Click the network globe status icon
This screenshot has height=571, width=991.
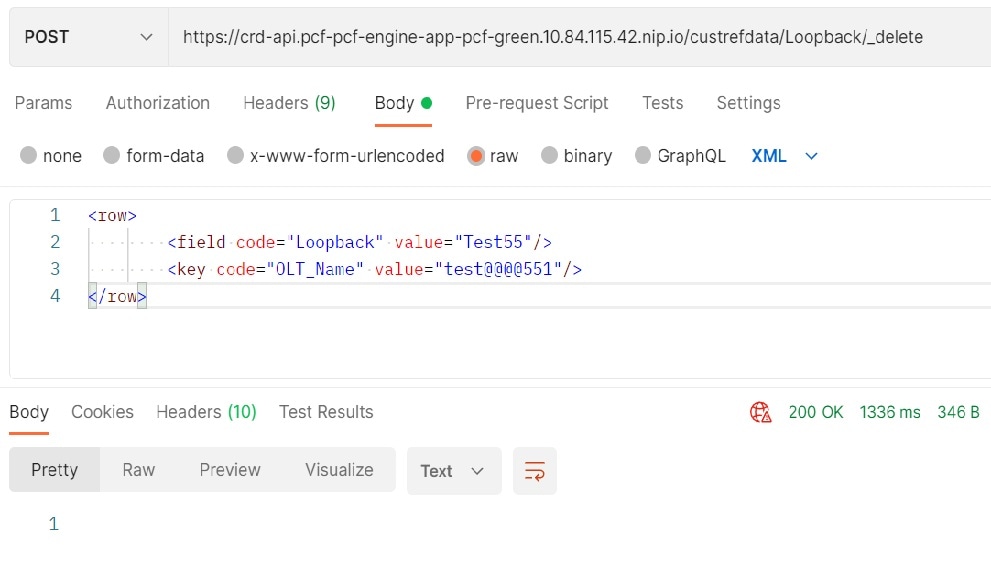[x=761, y=412]
